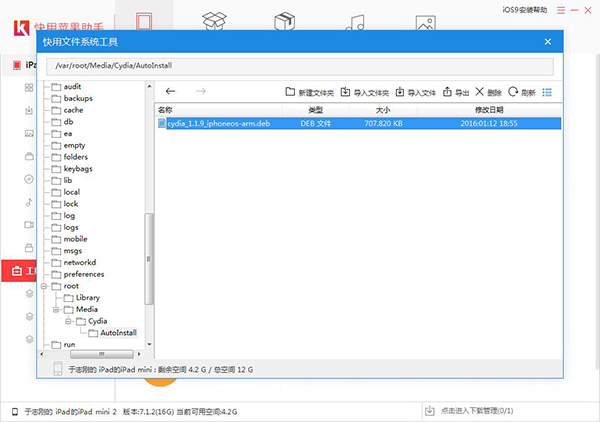Open the music note tab in main window
The width and height of the screenshot is (600, 422).
point(355,22)
